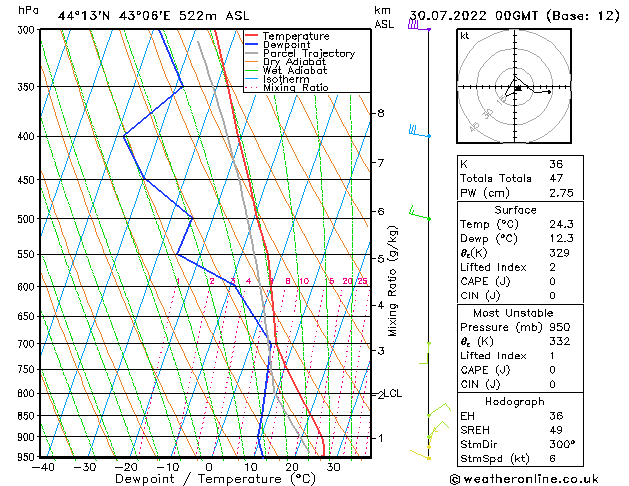Image resolution: width=629 pixels, height=486 pixels.
Task: Click the Mixing Ratio legend entry
Action: (x=296, y=88)
